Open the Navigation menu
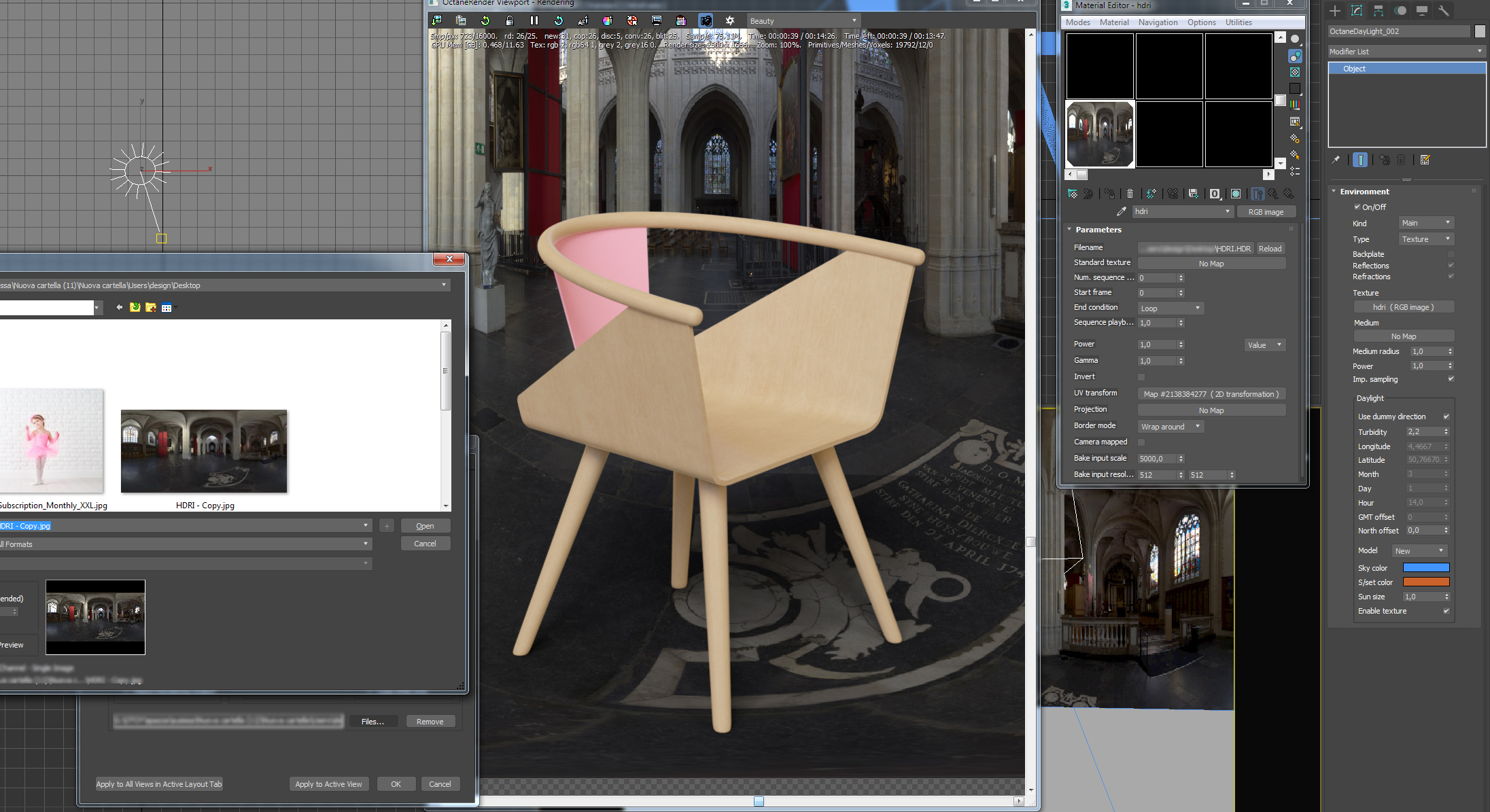 click(x=1158, y=22)
